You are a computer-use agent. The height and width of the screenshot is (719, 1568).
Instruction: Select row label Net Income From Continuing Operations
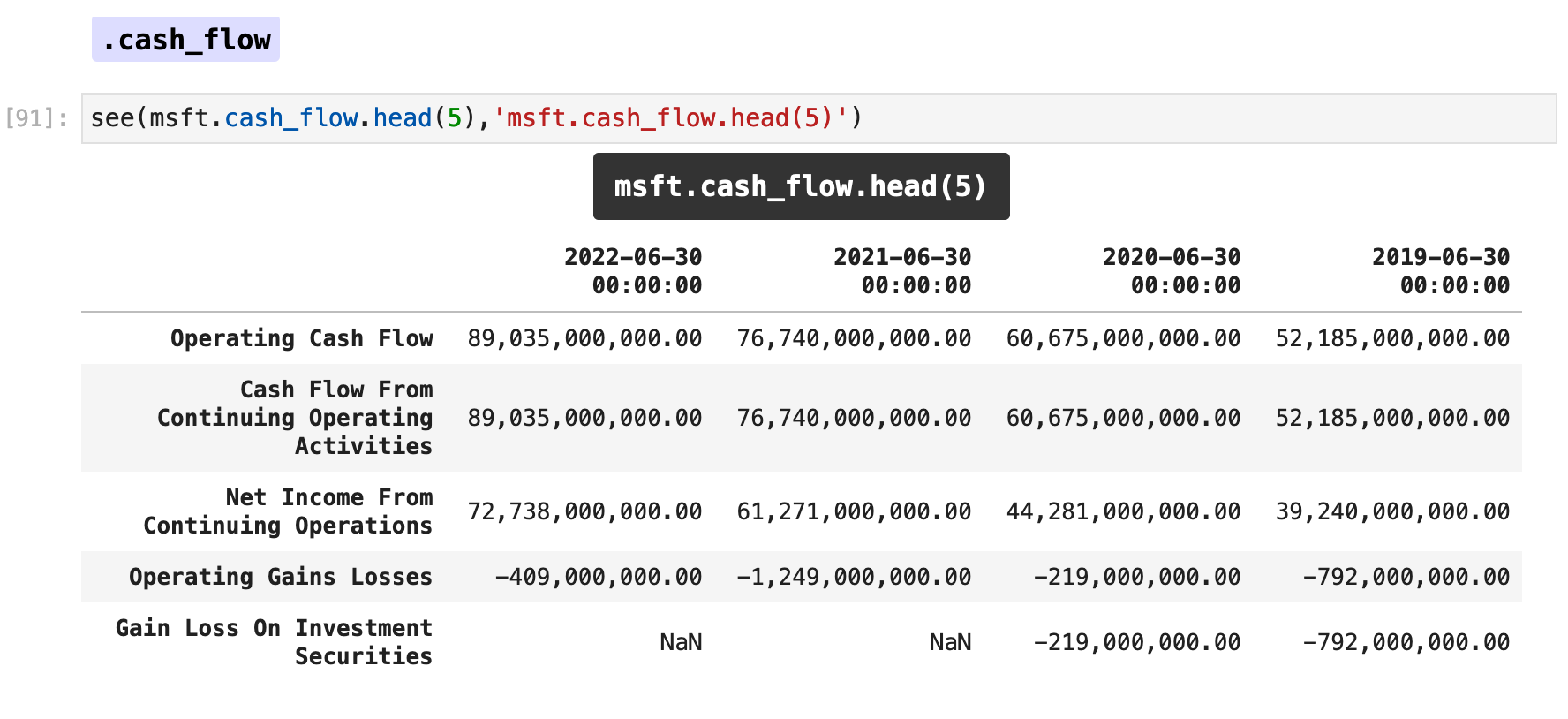pos(288,511)
